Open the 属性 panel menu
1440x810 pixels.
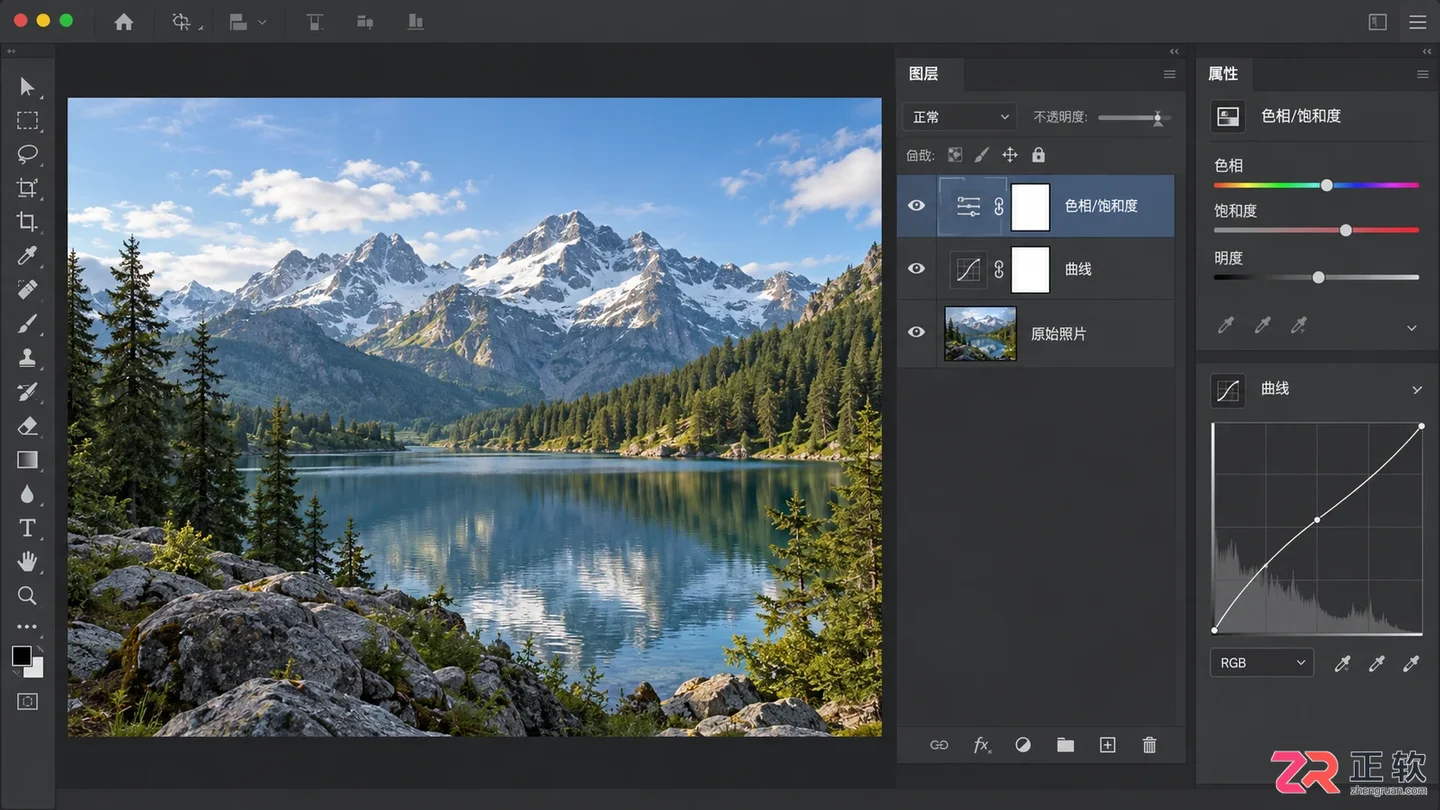[x=1423, y=75]
